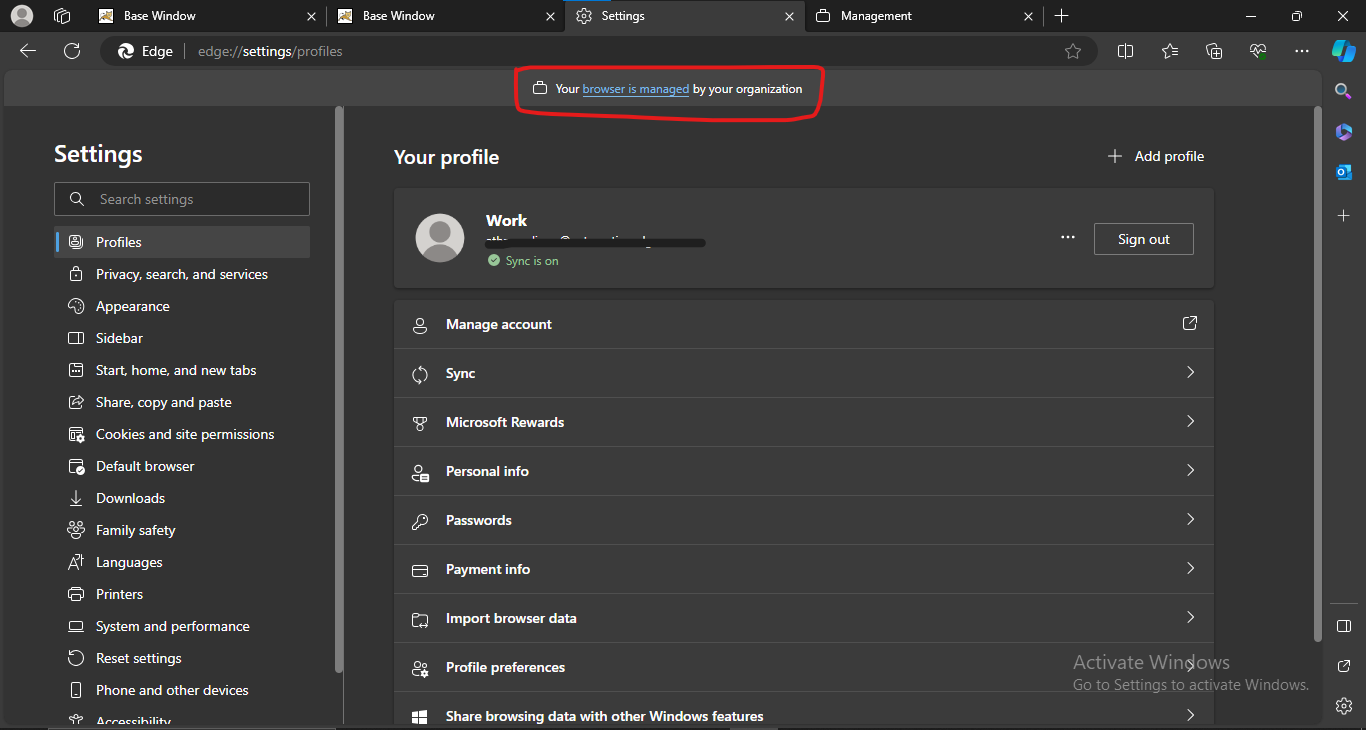This screenshot has width=1366, height=730.
Task: Refresh the page with the reload icon
Action: [x=71, y=51]
